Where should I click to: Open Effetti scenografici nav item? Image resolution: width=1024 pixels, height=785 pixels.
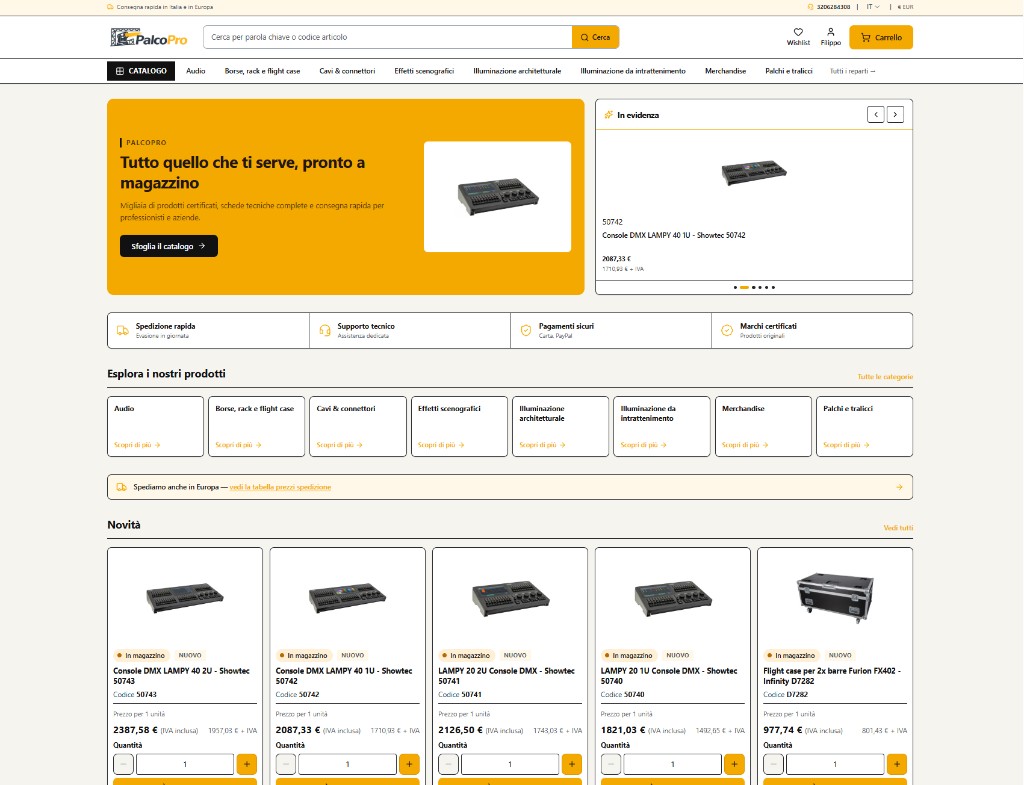(424, 71)
